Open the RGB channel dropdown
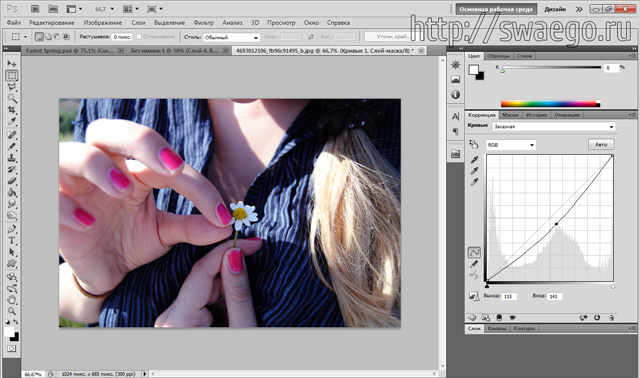The width and height of the screenshot is (640, 378). click(x=511, y=145)
